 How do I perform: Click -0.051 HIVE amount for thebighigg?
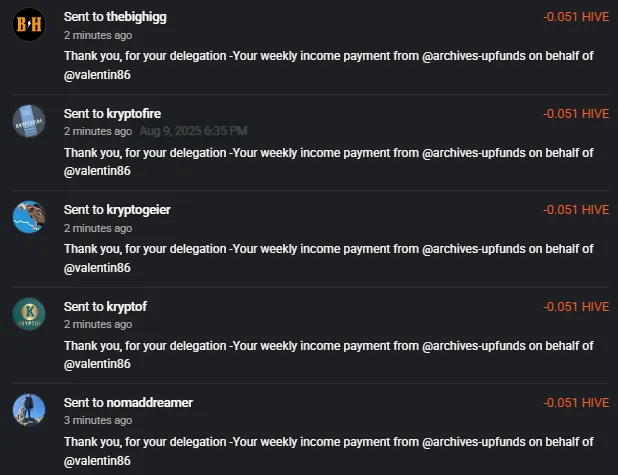[x=576, y=17]
